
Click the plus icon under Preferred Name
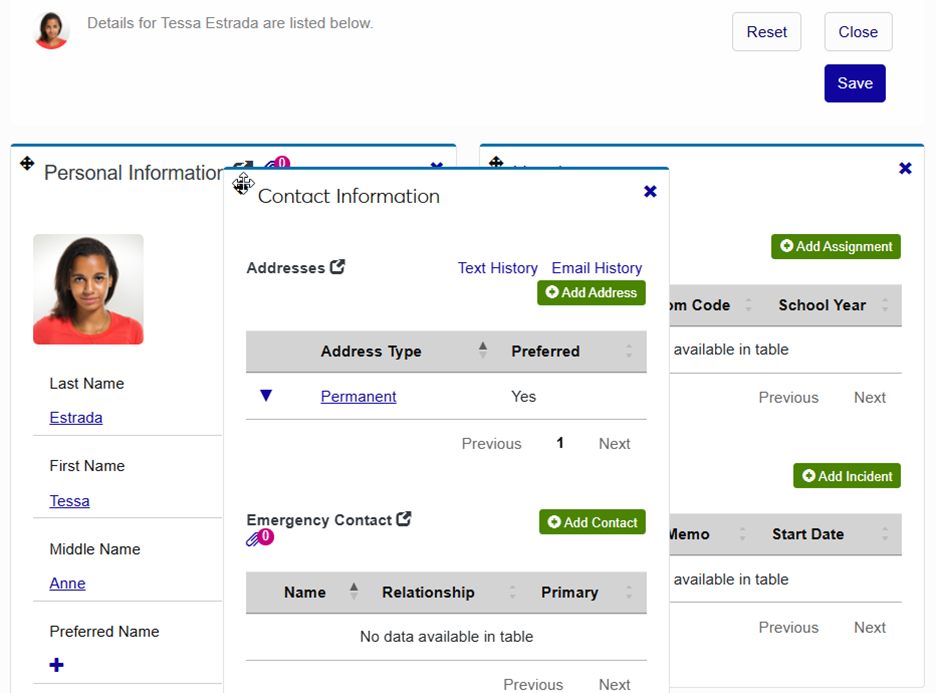[x=57, y=665]
